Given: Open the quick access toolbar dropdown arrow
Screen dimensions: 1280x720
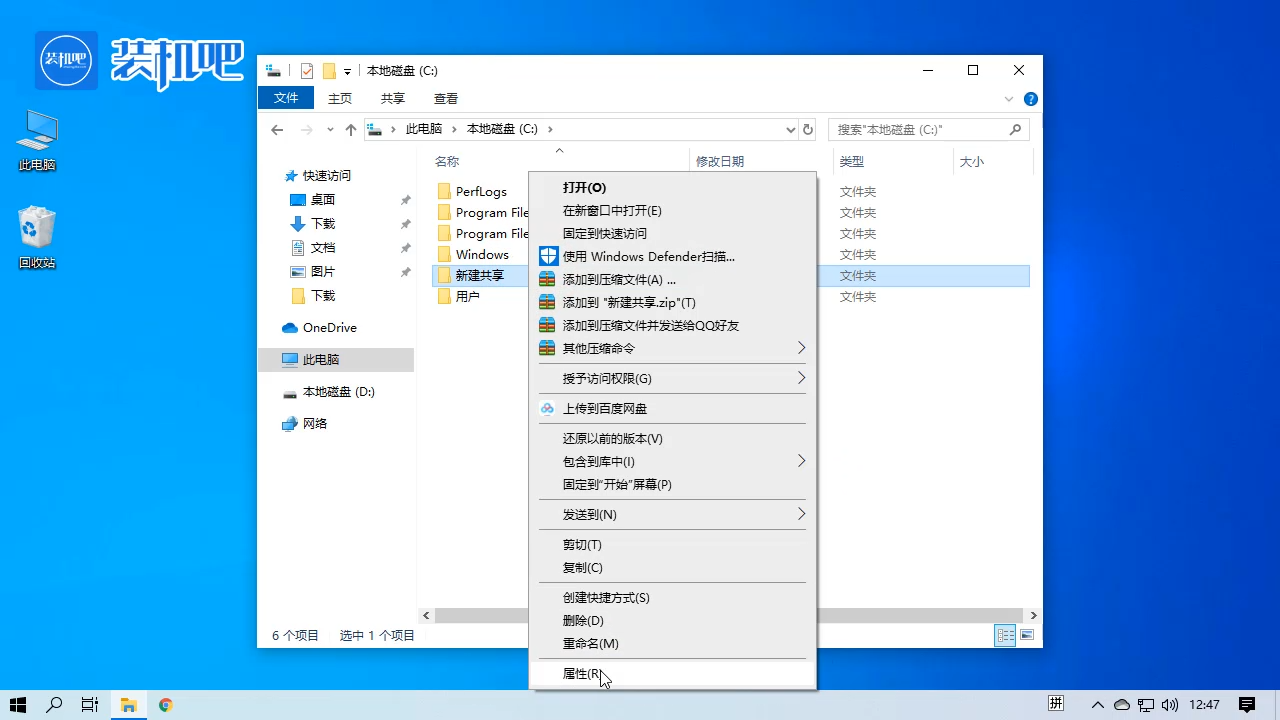Looking at the screenshot, I should point(346,71).
